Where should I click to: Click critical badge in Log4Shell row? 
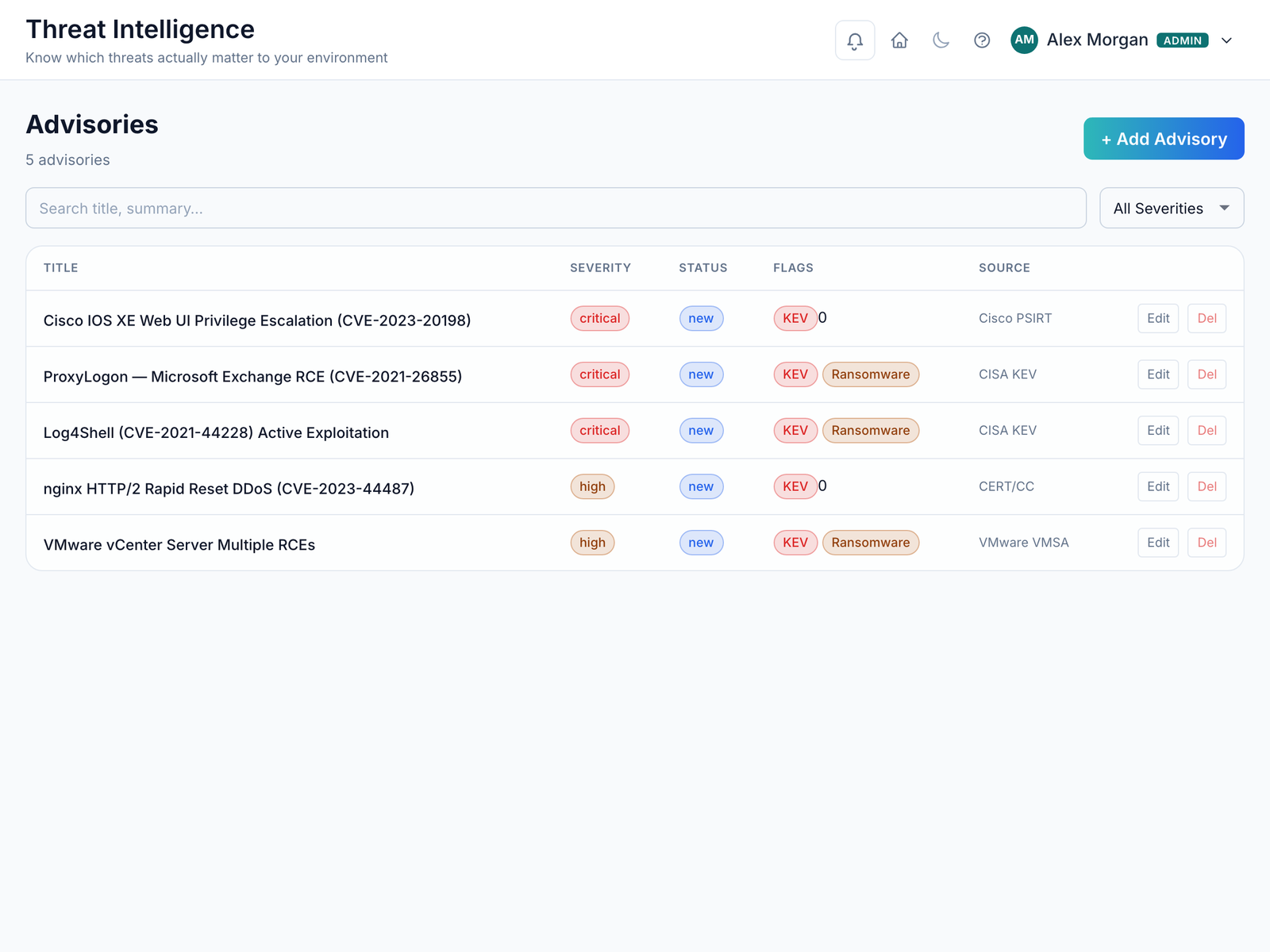tap(600, 431)
